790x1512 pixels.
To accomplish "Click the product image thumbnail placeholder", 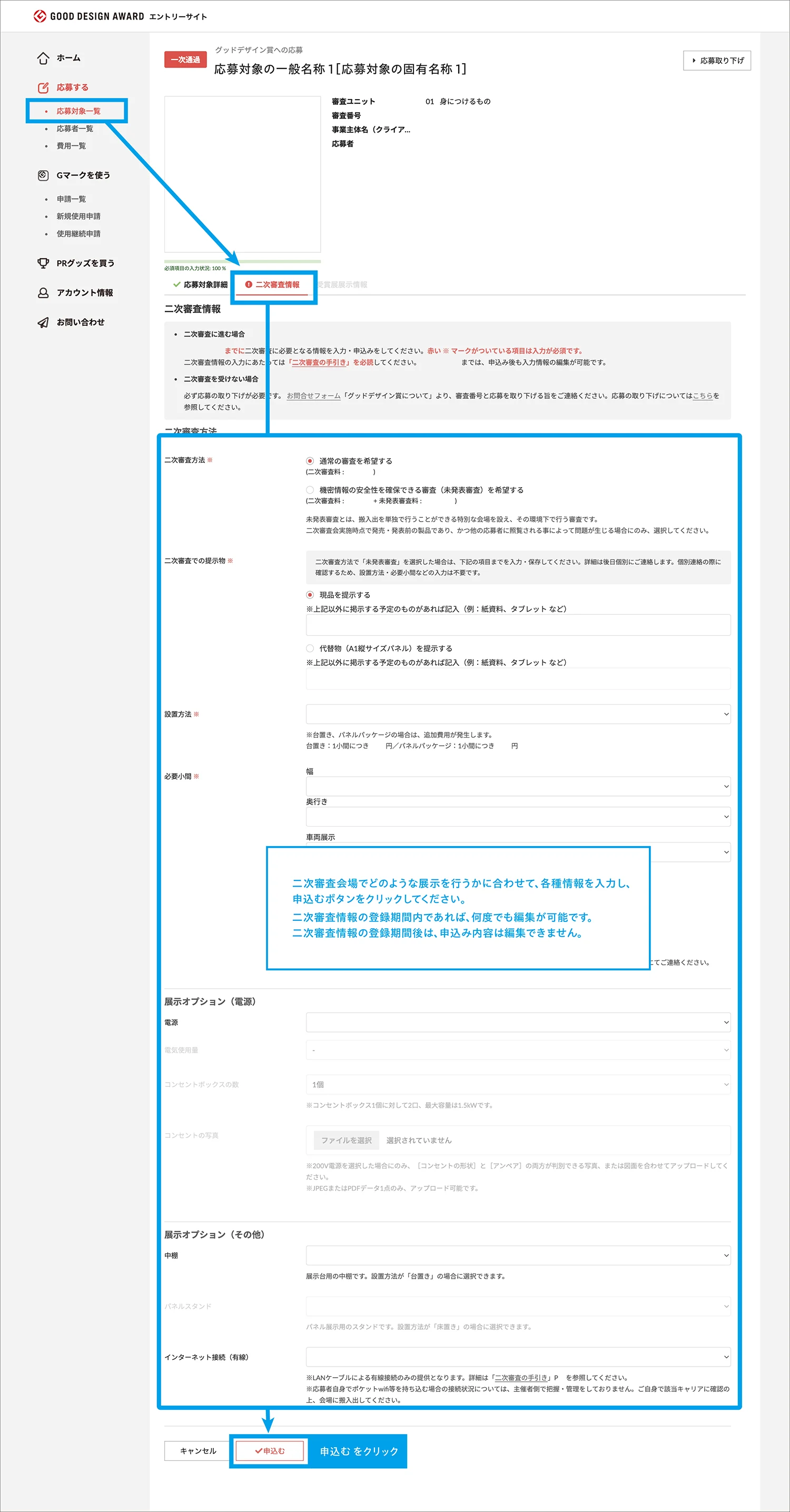I will click(242, 174).
